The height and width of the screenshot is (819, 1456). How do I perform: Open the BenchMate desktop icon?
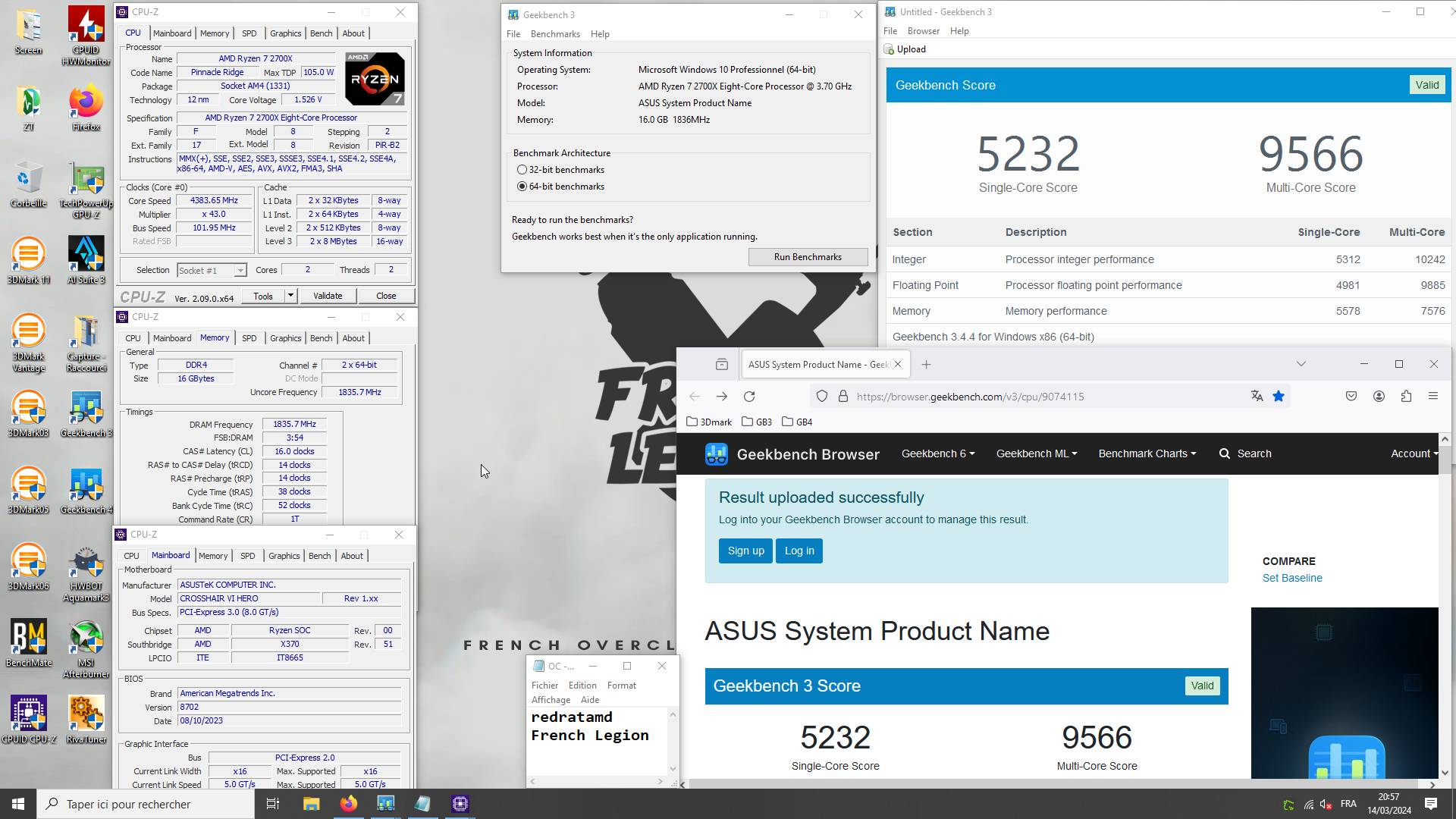pyautogui.click(x=28, y=644)
